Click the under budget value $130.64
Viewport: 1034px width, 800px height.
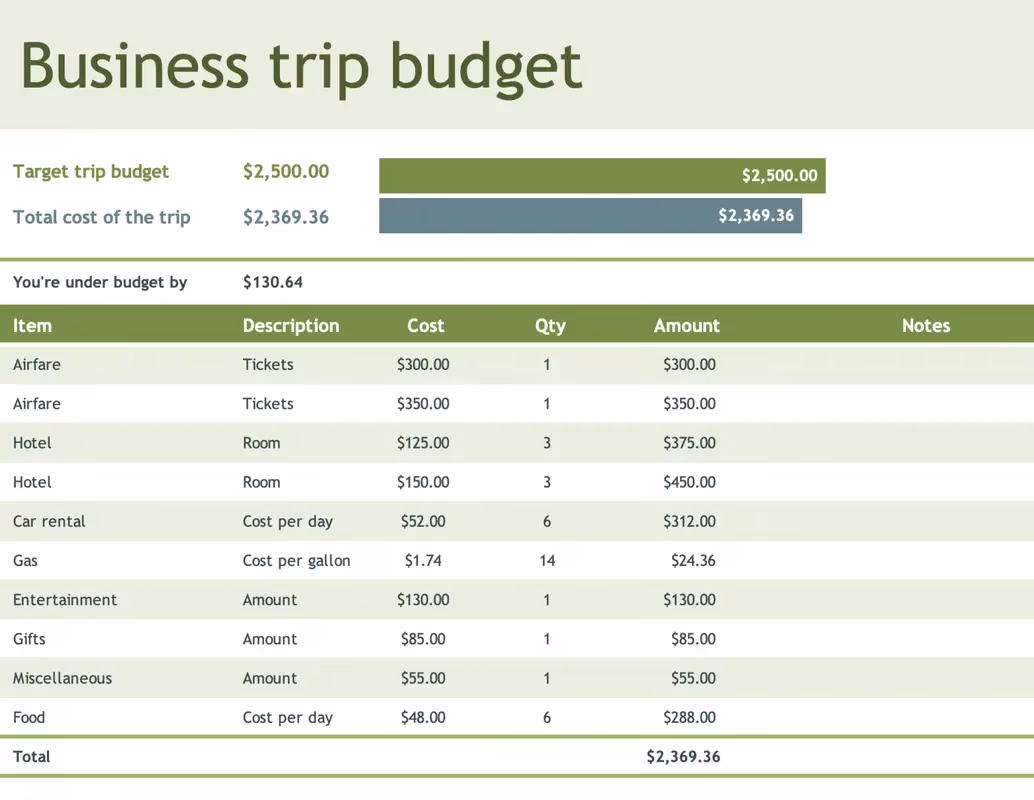273,282
